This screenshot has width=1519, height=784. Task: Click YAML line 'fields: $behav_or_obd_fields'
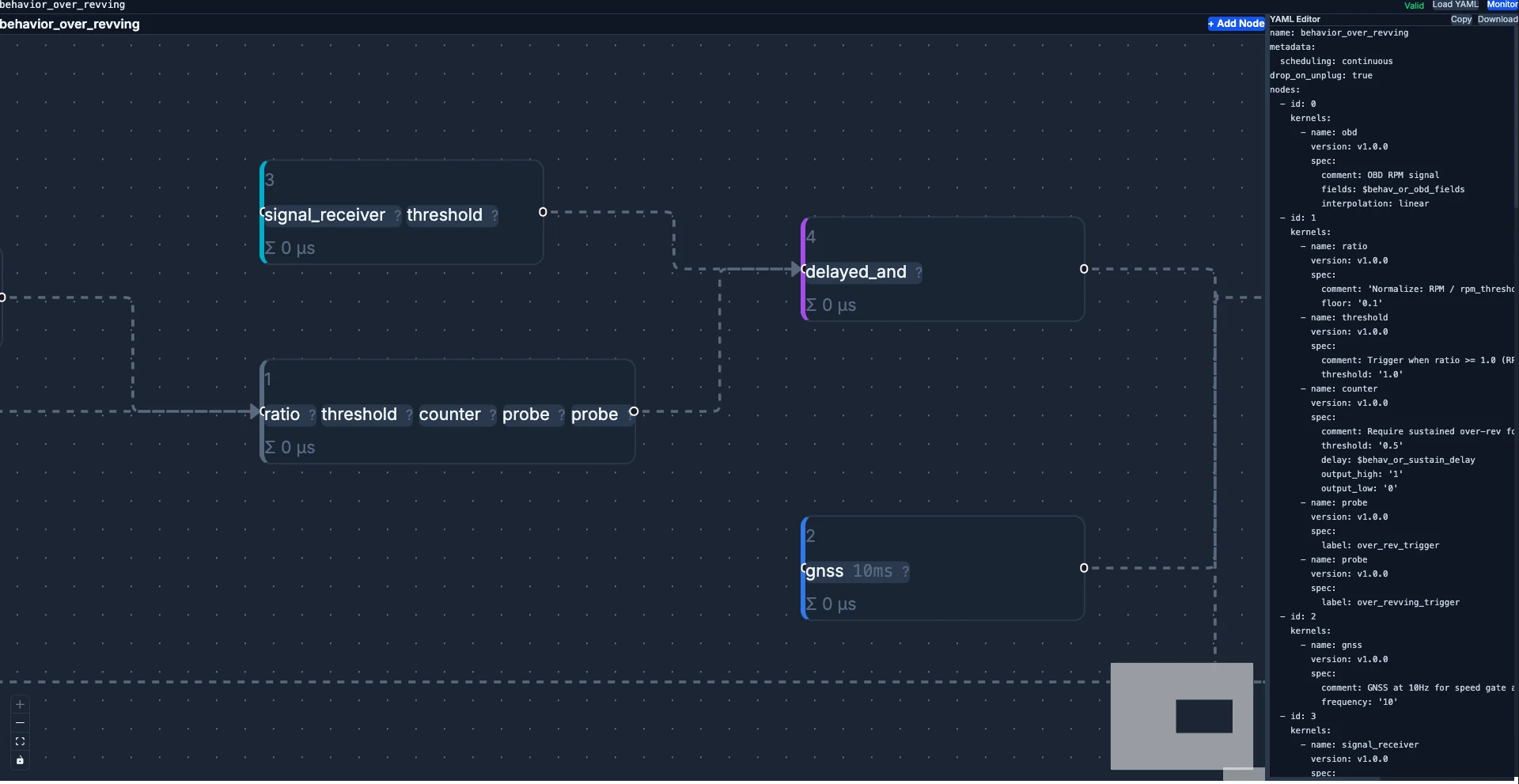1392,190
